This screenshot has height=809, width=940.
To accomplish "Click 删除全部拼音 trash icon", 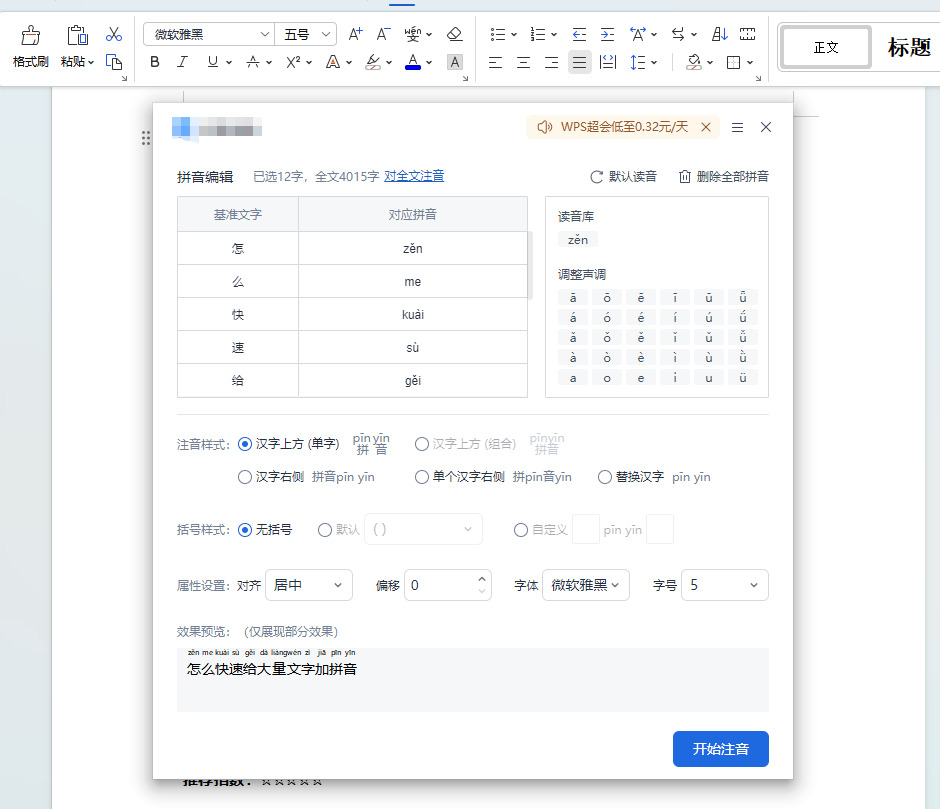I will (685, 176).
